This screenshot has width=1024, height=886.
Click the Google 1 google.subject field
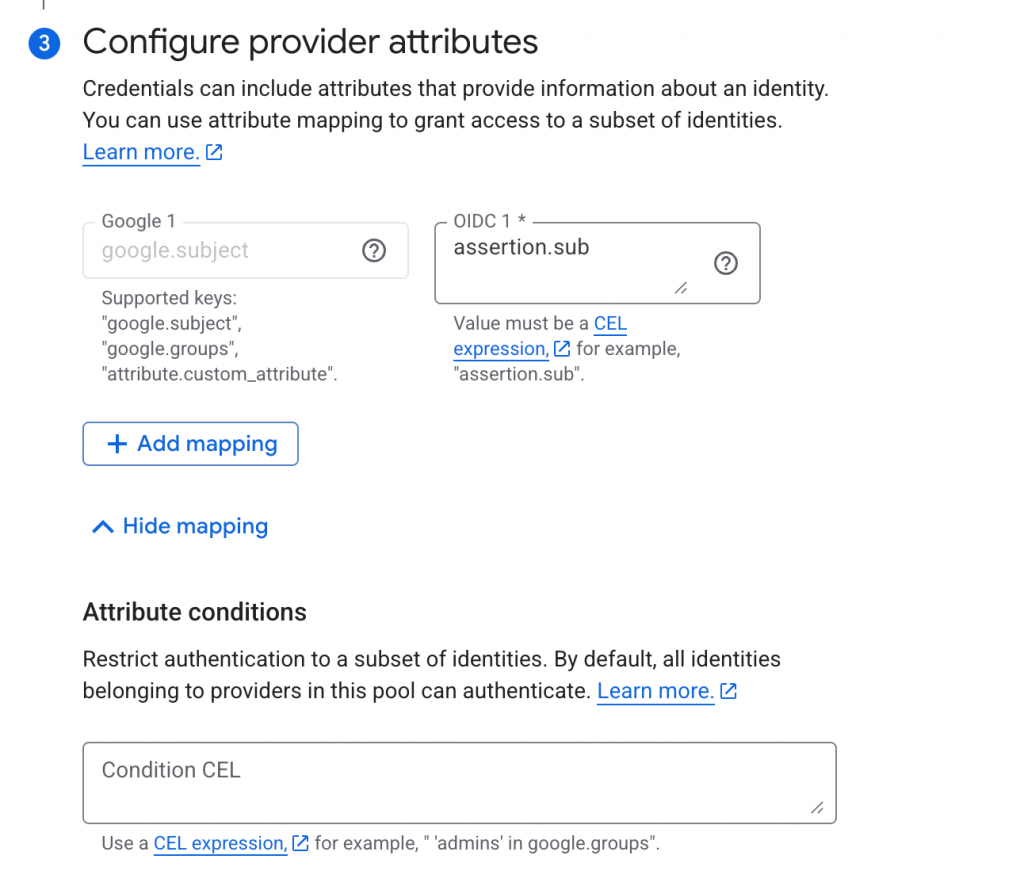[x=225, y=251]
